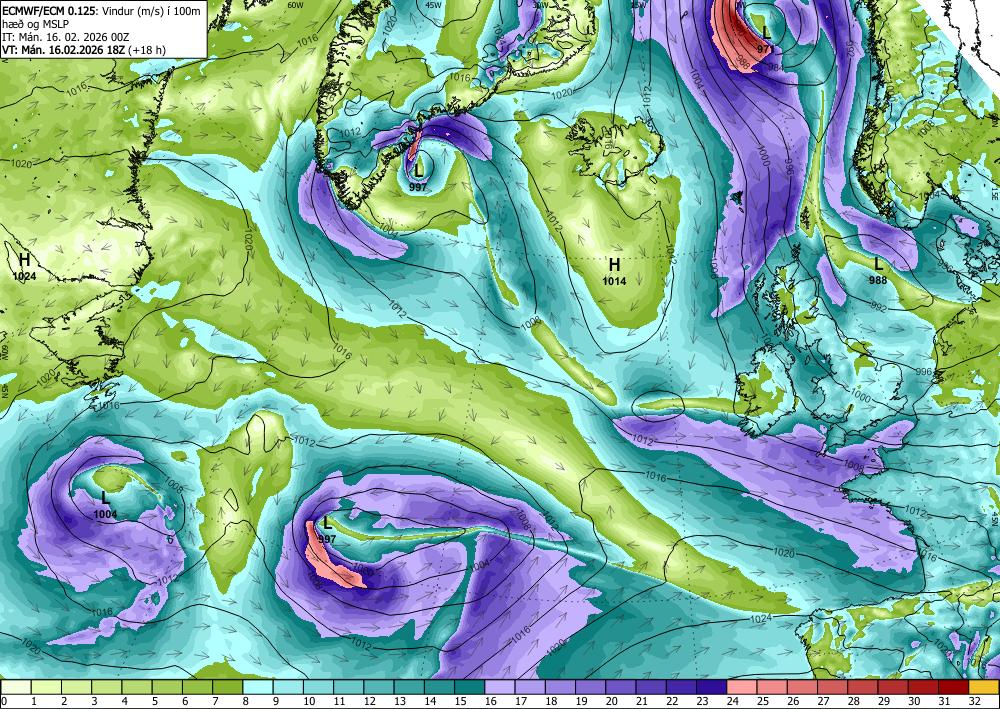The height and width of the screenshot is (709, 1000).
Task: Pick the yellow-orange 32+ m/s legend swatch
Action: 984,687
